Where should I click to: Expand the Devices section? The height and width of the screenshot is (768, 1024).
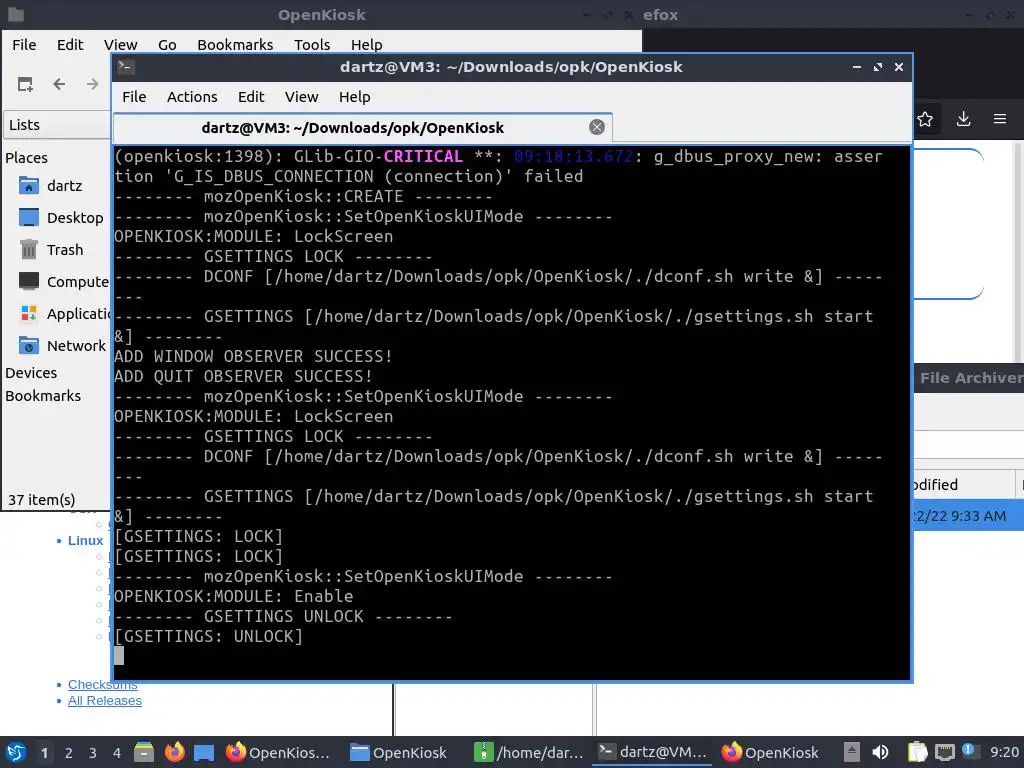pyautogui.click(x=31, y=373)
